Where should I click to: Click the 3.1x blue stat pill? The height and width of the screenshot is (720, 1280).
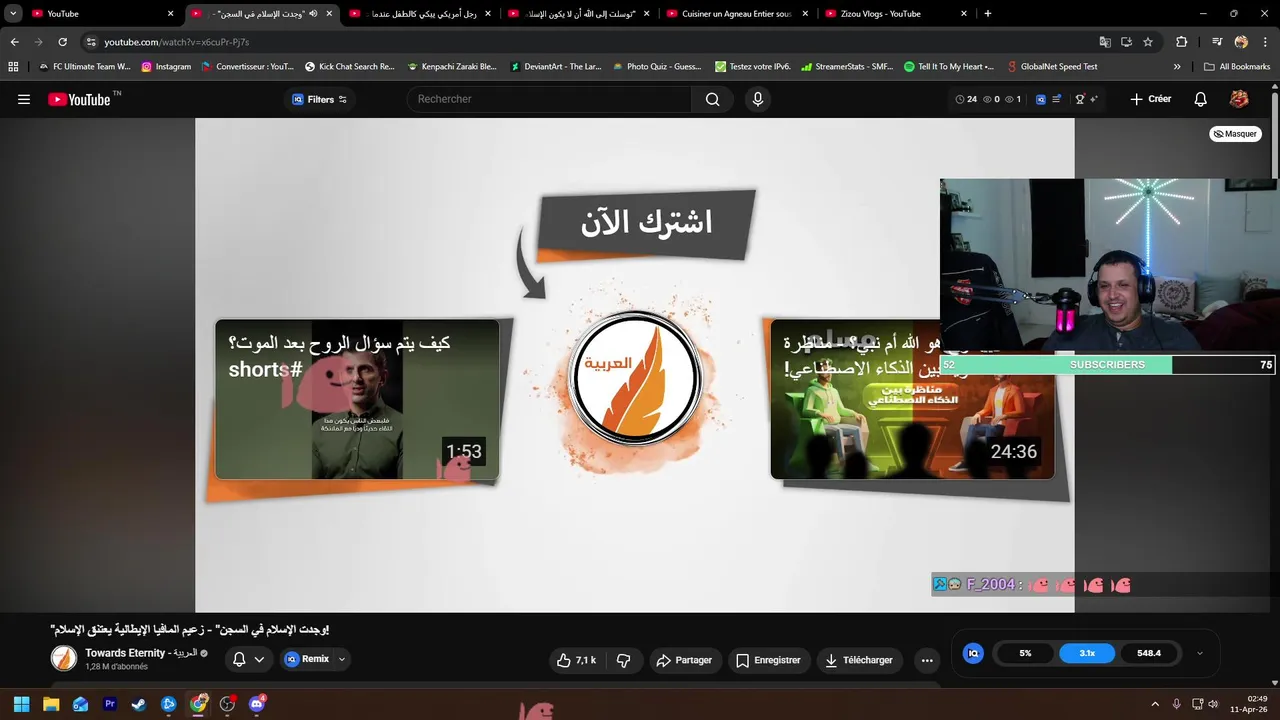click(x=1087, y=653)
